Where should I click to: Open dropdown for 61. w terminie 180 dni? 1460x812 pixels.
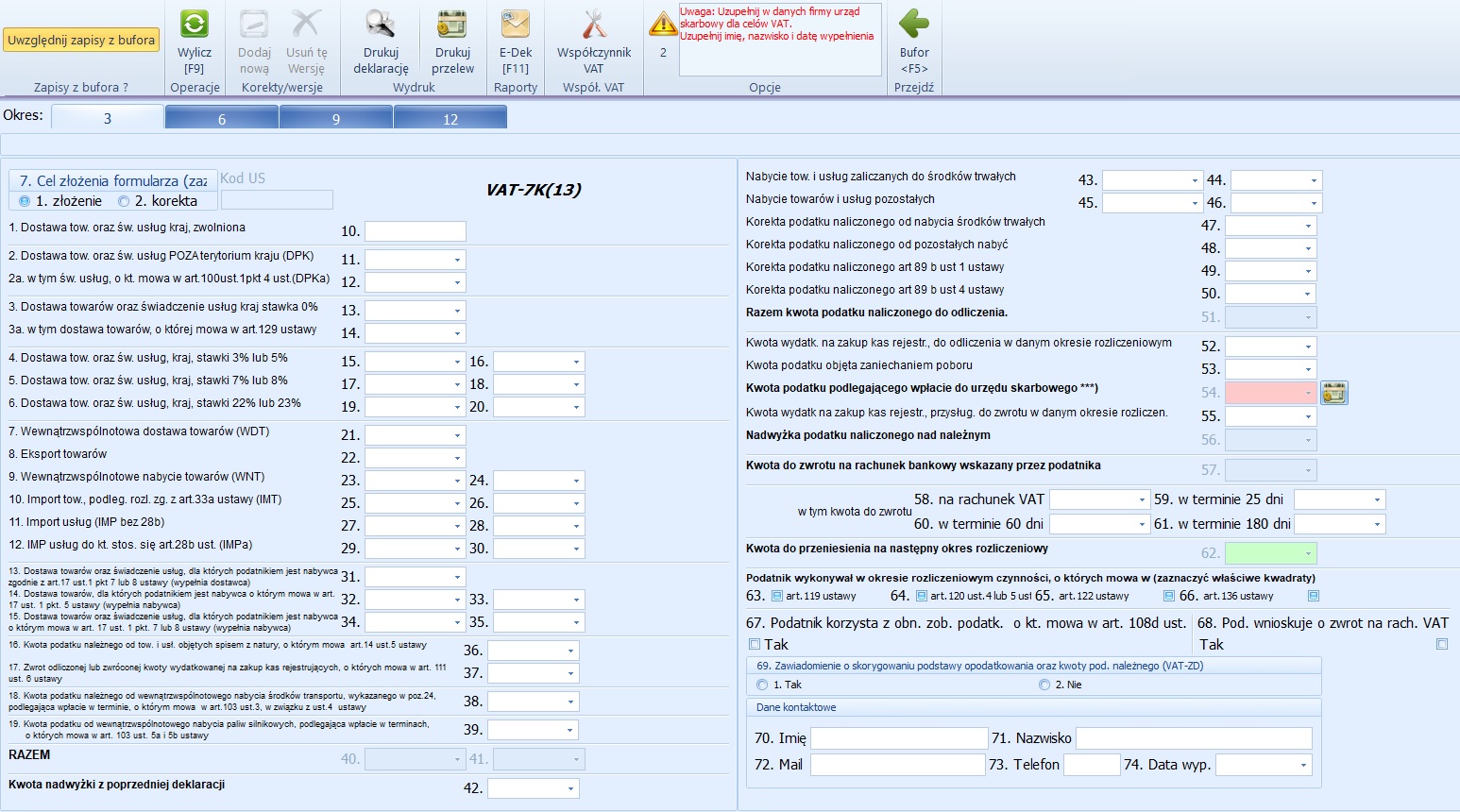(x=1378, y=524)
